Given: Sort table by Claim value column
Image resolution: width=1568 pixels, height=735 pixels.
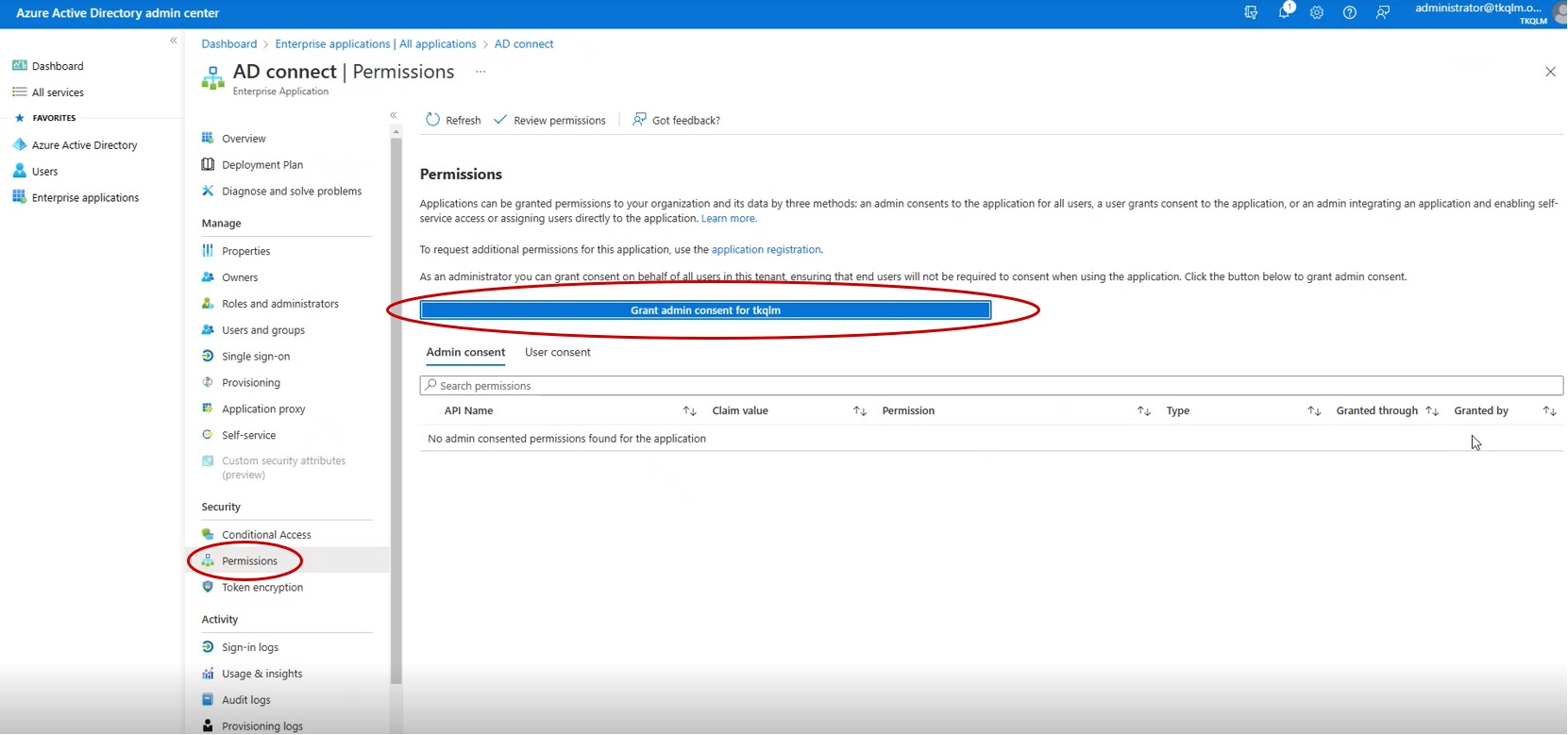Looking at the screenshot, I should (x=860, y=410).
